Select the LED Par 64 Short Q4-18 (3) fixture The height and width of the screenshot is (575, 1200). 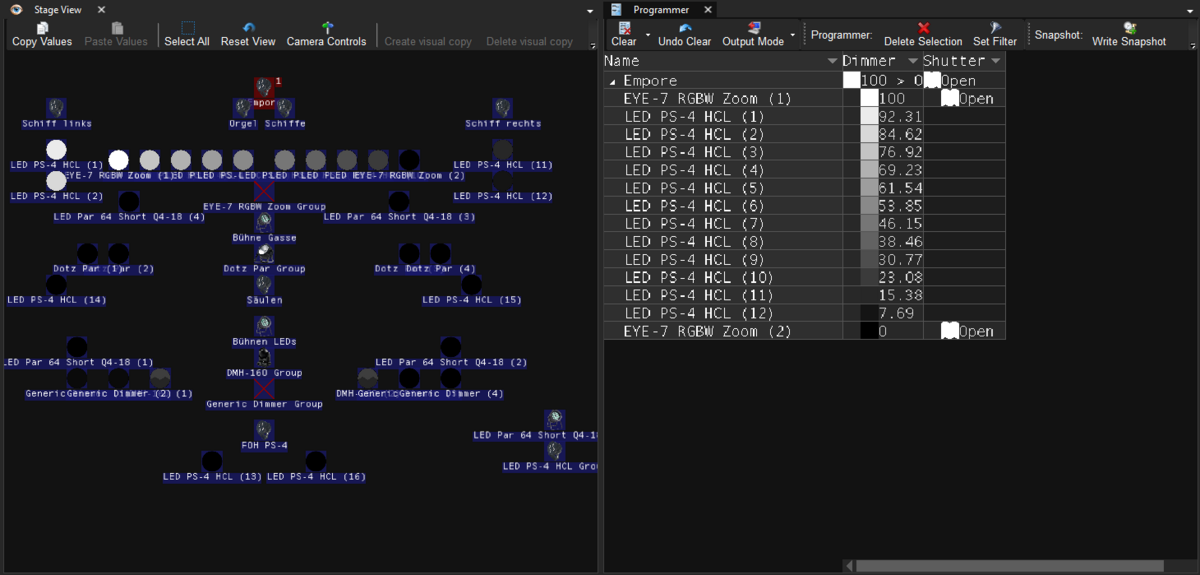(x=399, y=201)
